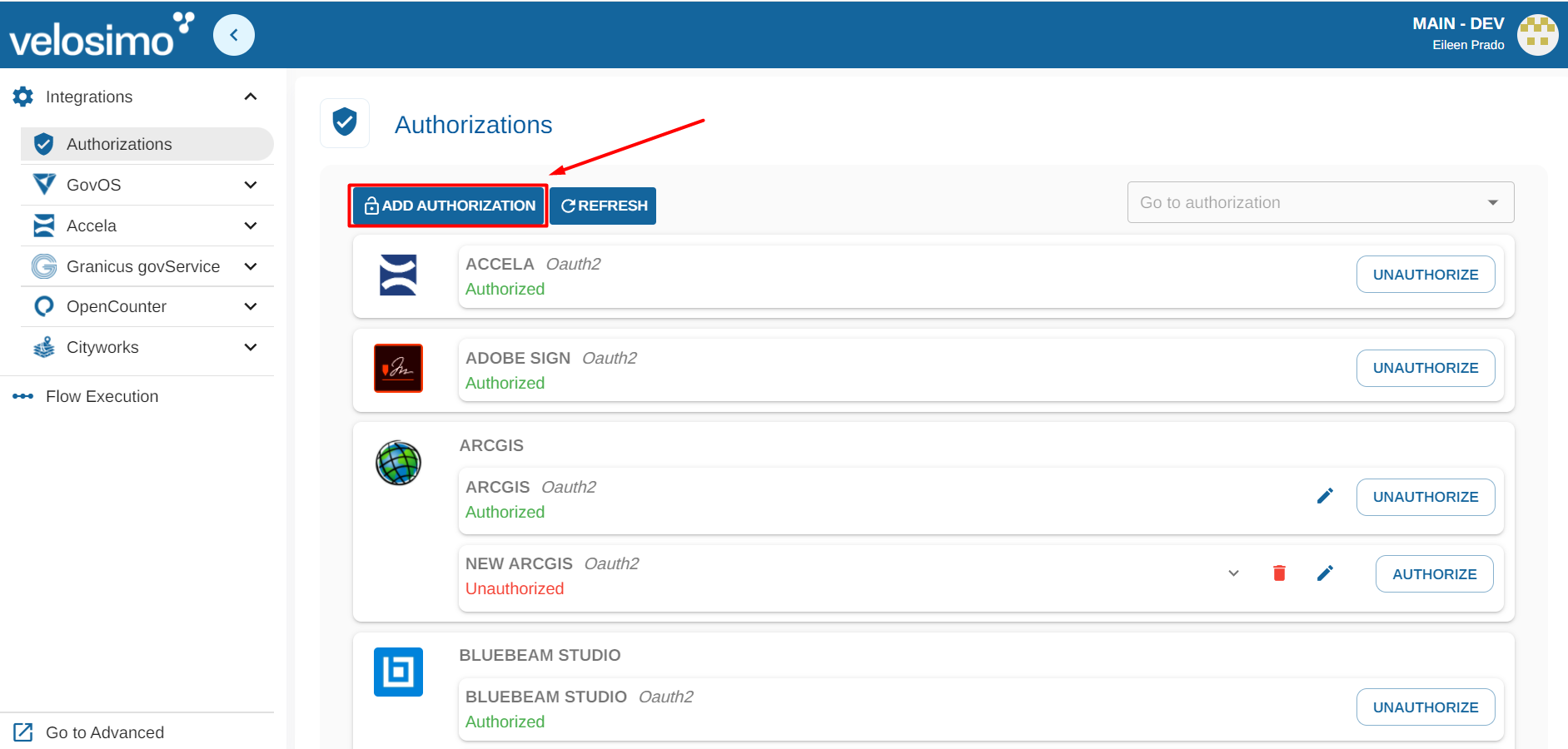The height and width of the screenshot is (749, 1568).
Task: Click the Velosimo logo
Action: pos(102,35)
